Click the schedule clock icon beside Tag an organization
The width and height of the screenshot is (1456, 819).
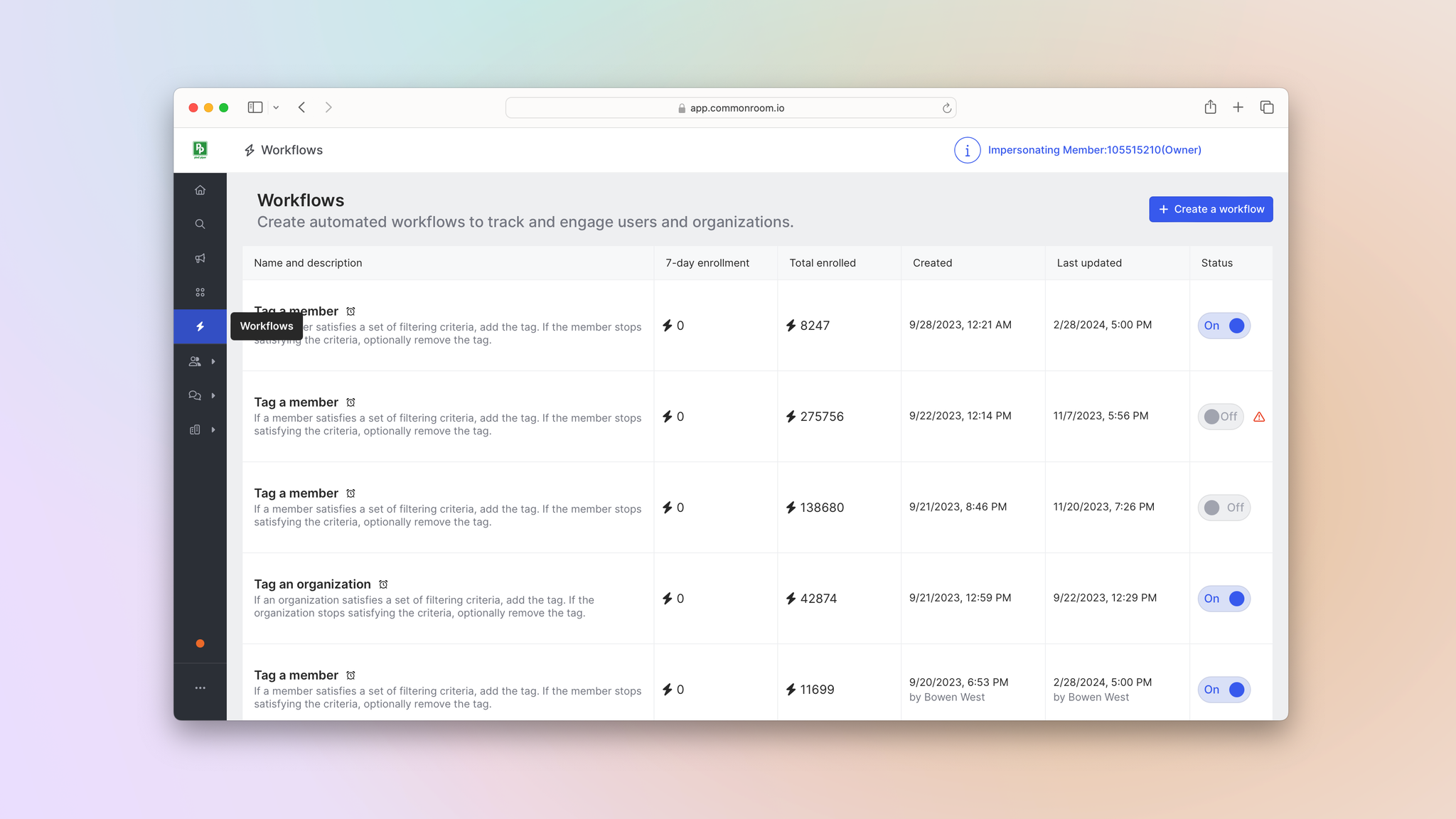pos(383,584)
